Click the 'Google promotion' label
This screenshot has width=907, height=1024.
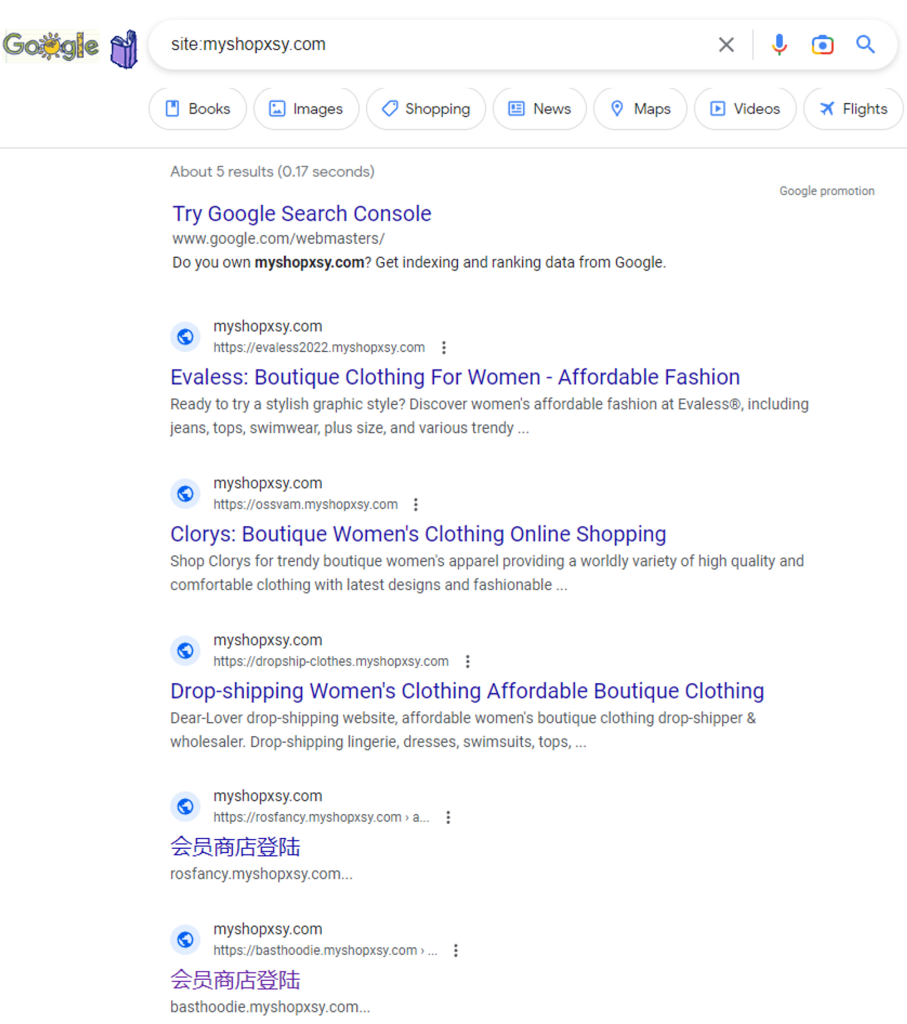point(827,191)
